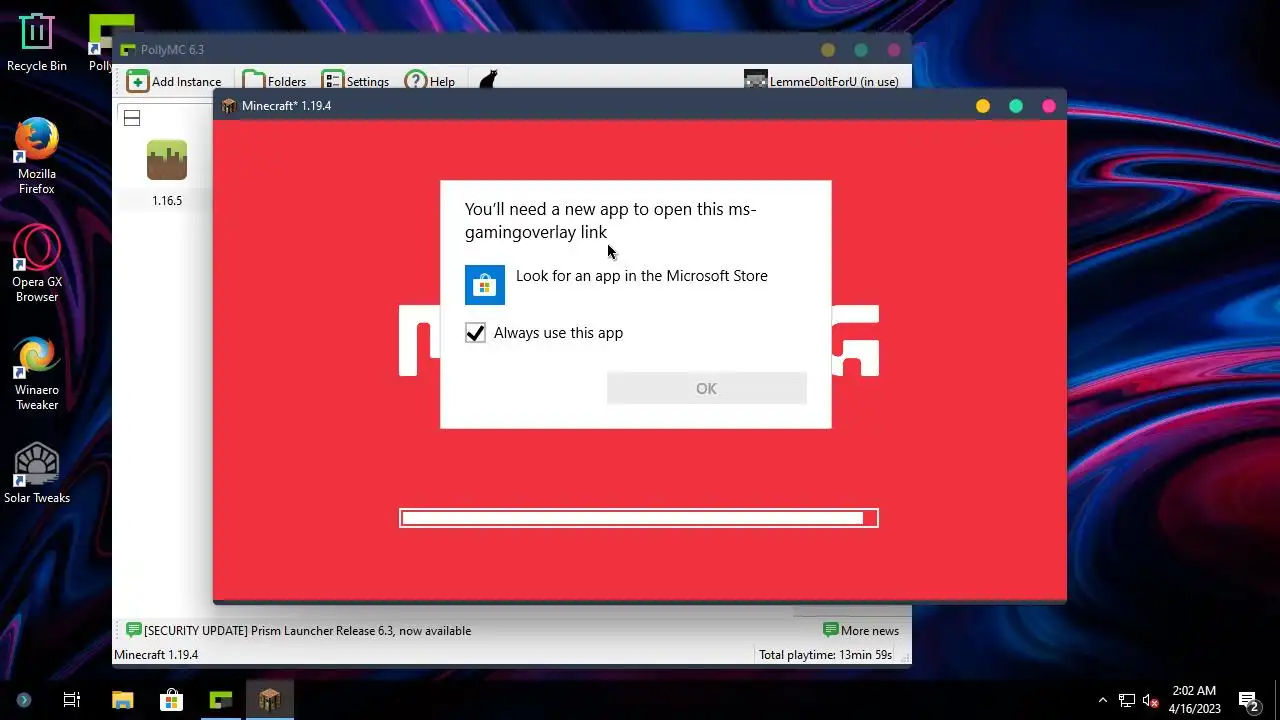Viewport: 1280px width, 720px height.
Task: Click the green maximize button of Minecraft window
Action: [1016, 106]
